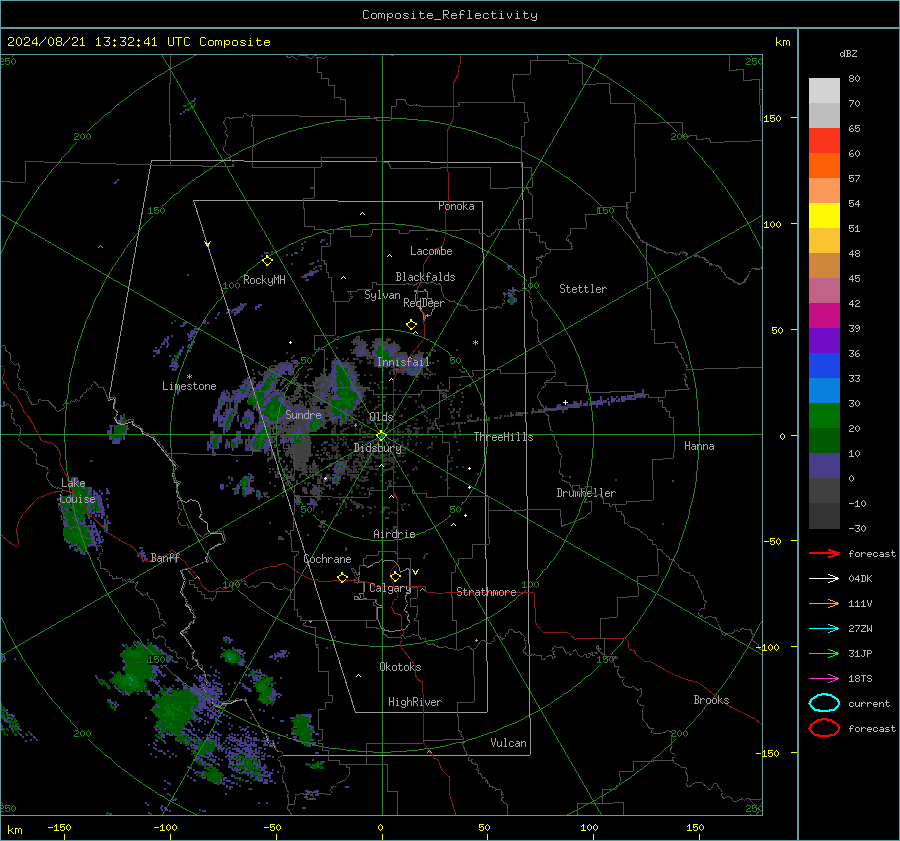Click the Sundre label
This screenshot has height=841, width=900.
303,415
